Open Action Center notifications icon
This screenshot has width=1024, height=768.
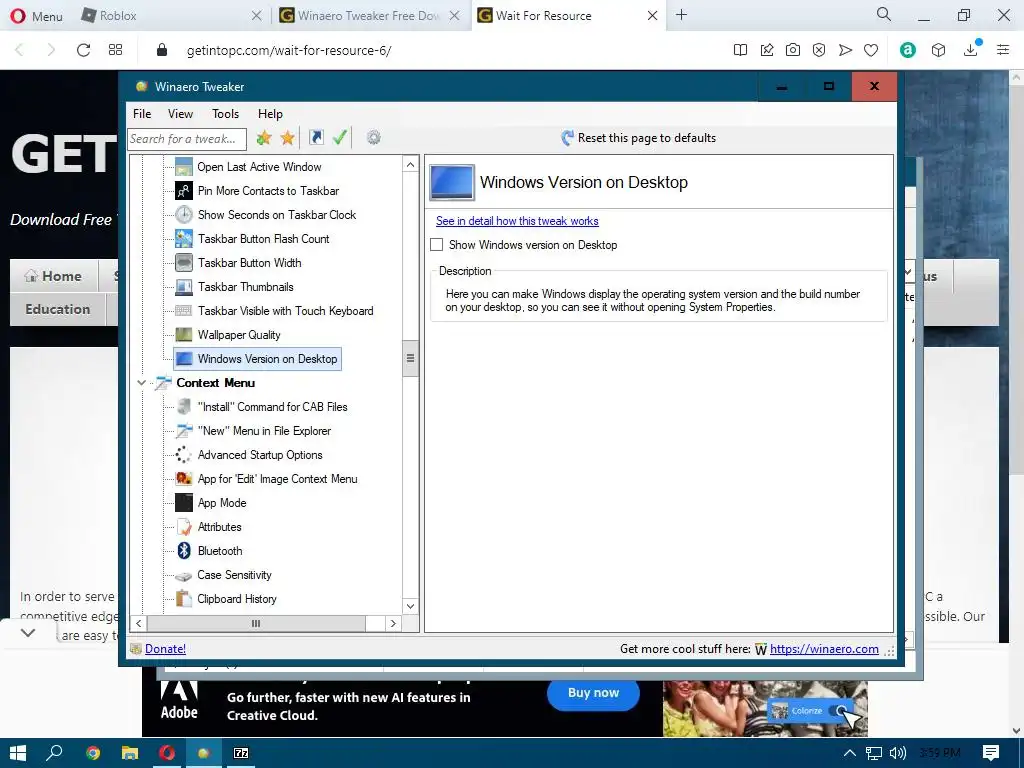[991, 753]
